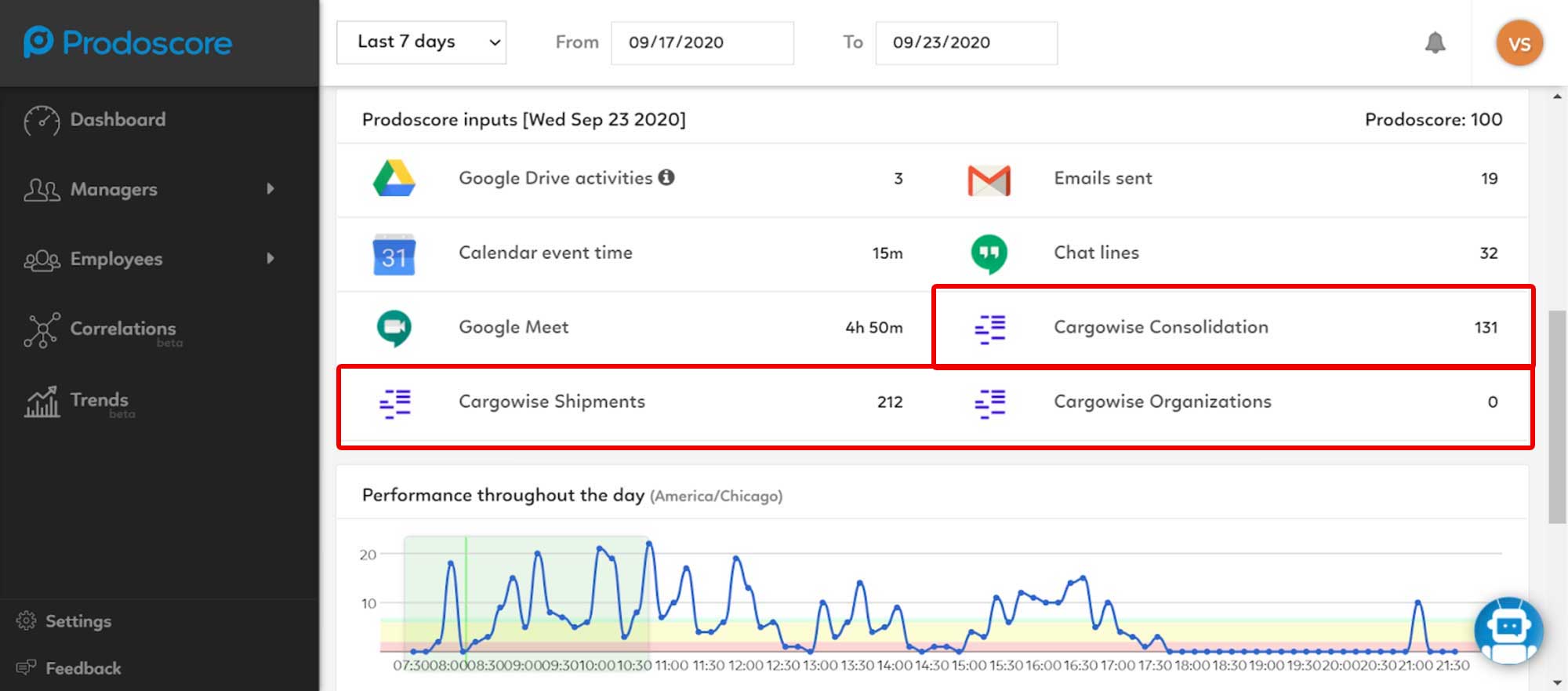
Task: Click the Feedback speech icon
Action: pos(26,668)
